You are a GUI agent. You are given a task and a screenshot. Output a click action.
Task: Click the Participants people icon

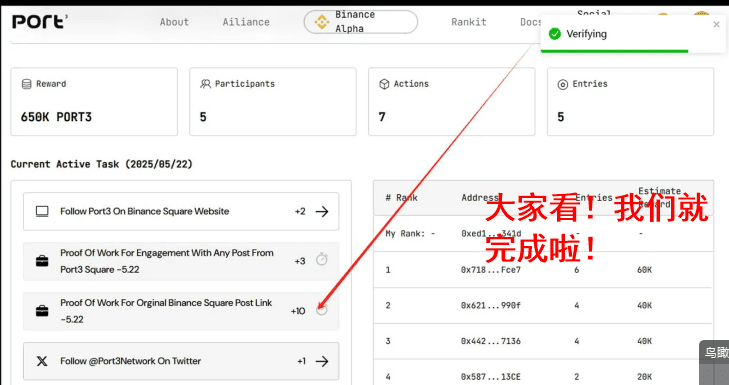coord(205,84)
